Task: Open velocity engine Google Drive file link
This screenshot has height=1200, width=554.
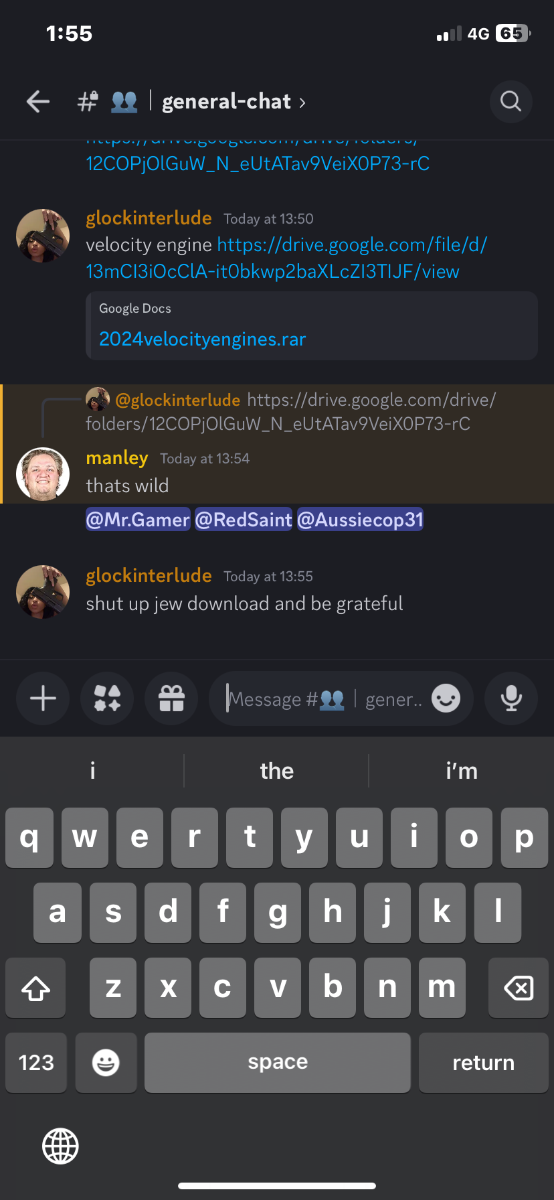Action: [287, 258]
